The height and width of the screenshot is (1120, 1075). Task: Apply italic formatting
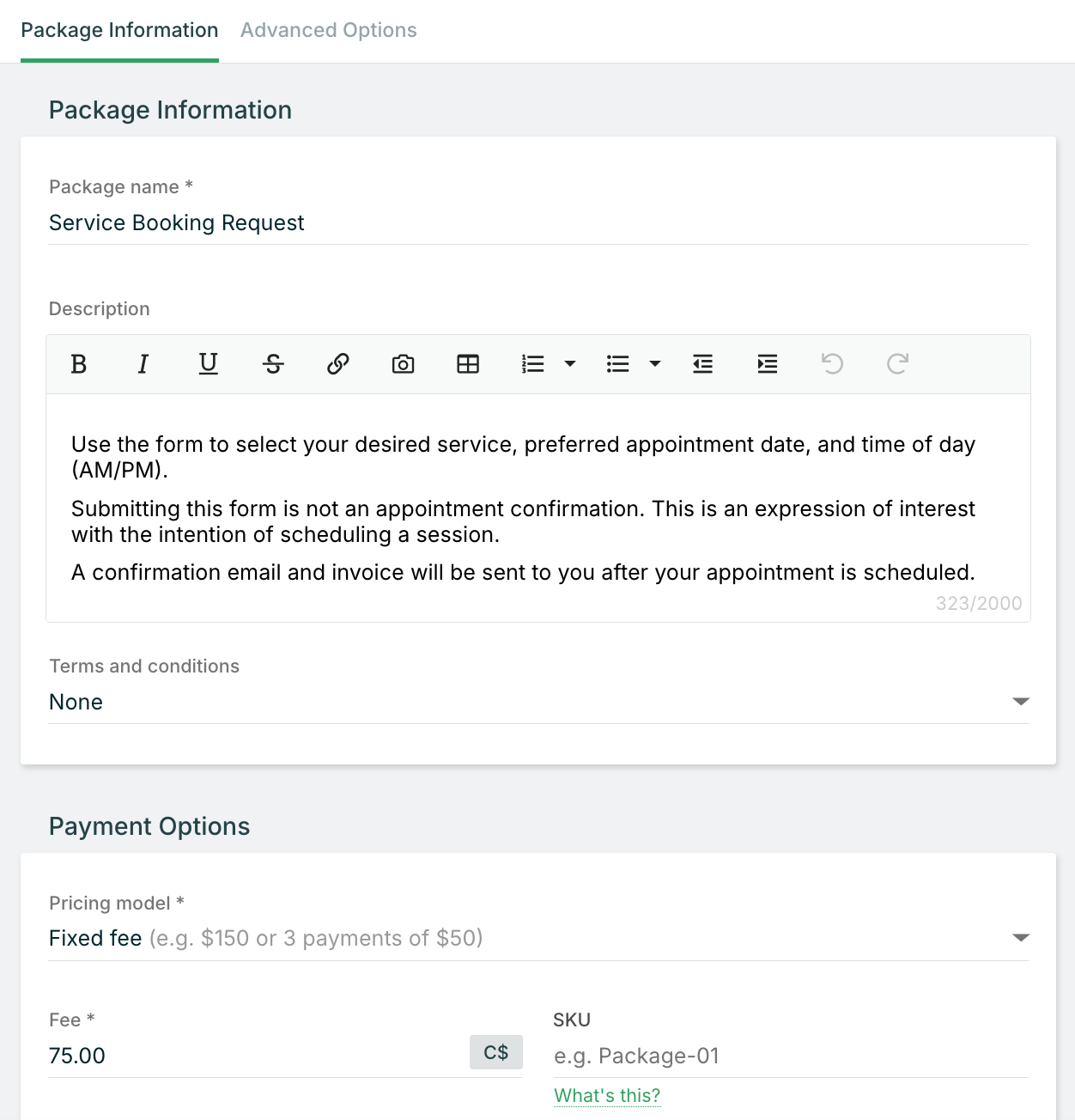143,364
